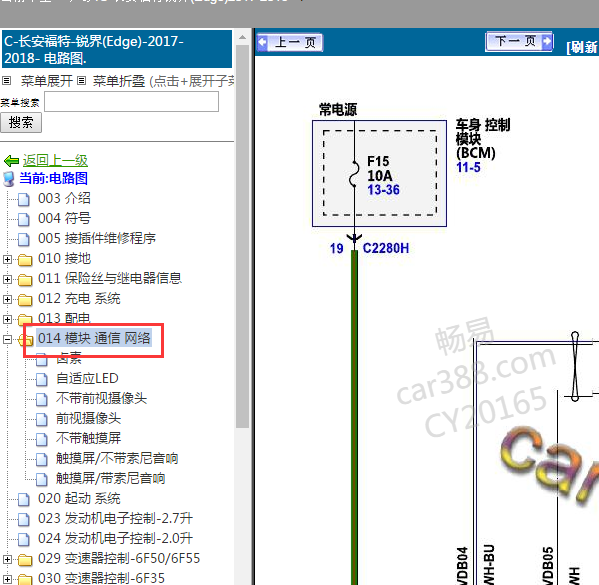This screenshot has height=585, width=599.
Task: Click the C2280H connector label
Action: point(386,248)
